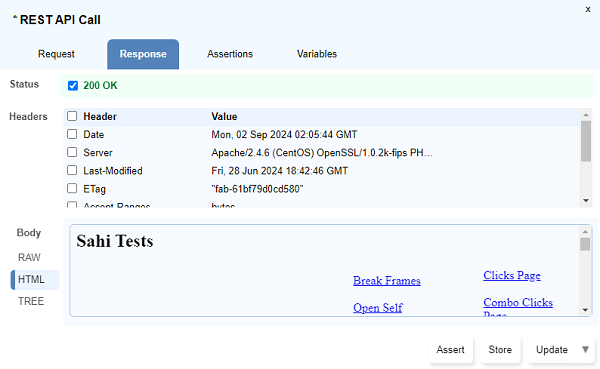Open the Assertions tab

point(230,54)
